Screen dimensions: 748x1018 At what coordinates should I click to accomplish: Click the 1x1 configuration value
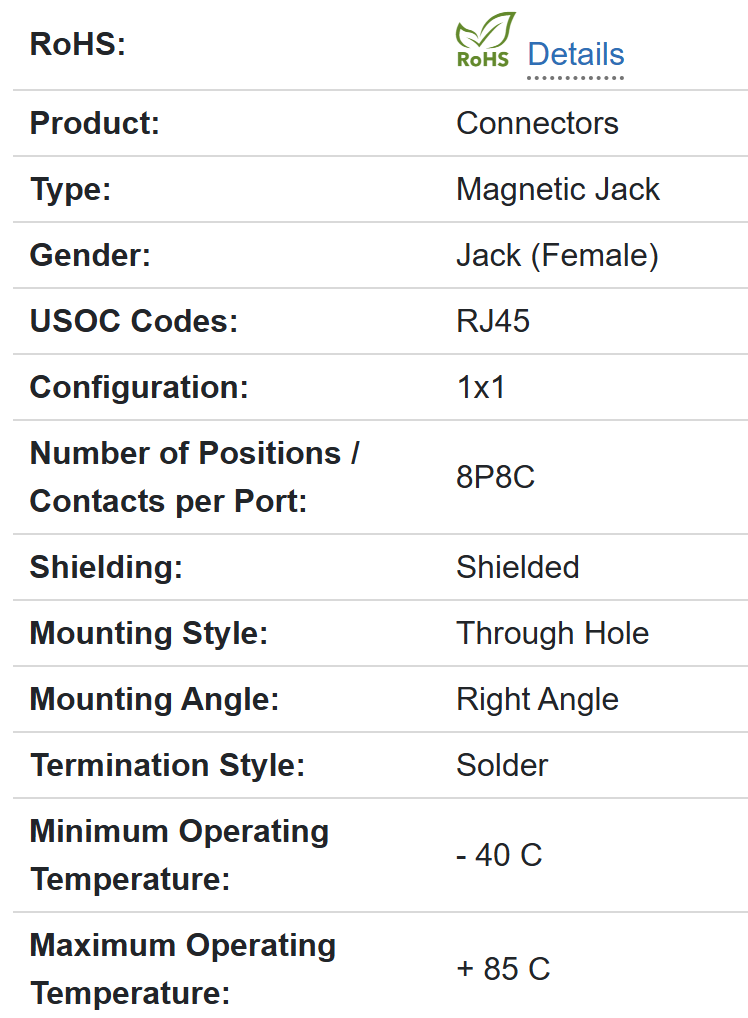pyautogui.click(x=481, y=387)
